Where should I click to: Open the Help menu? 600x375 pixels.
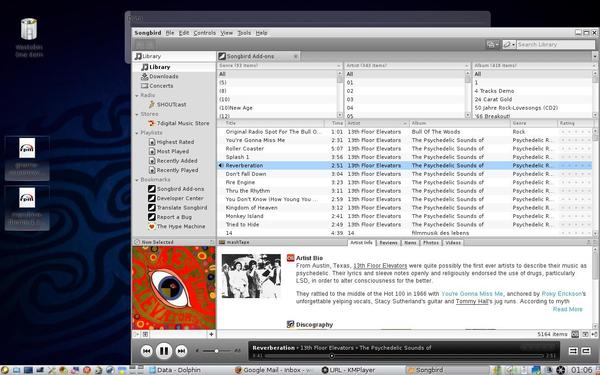point(261,33)
